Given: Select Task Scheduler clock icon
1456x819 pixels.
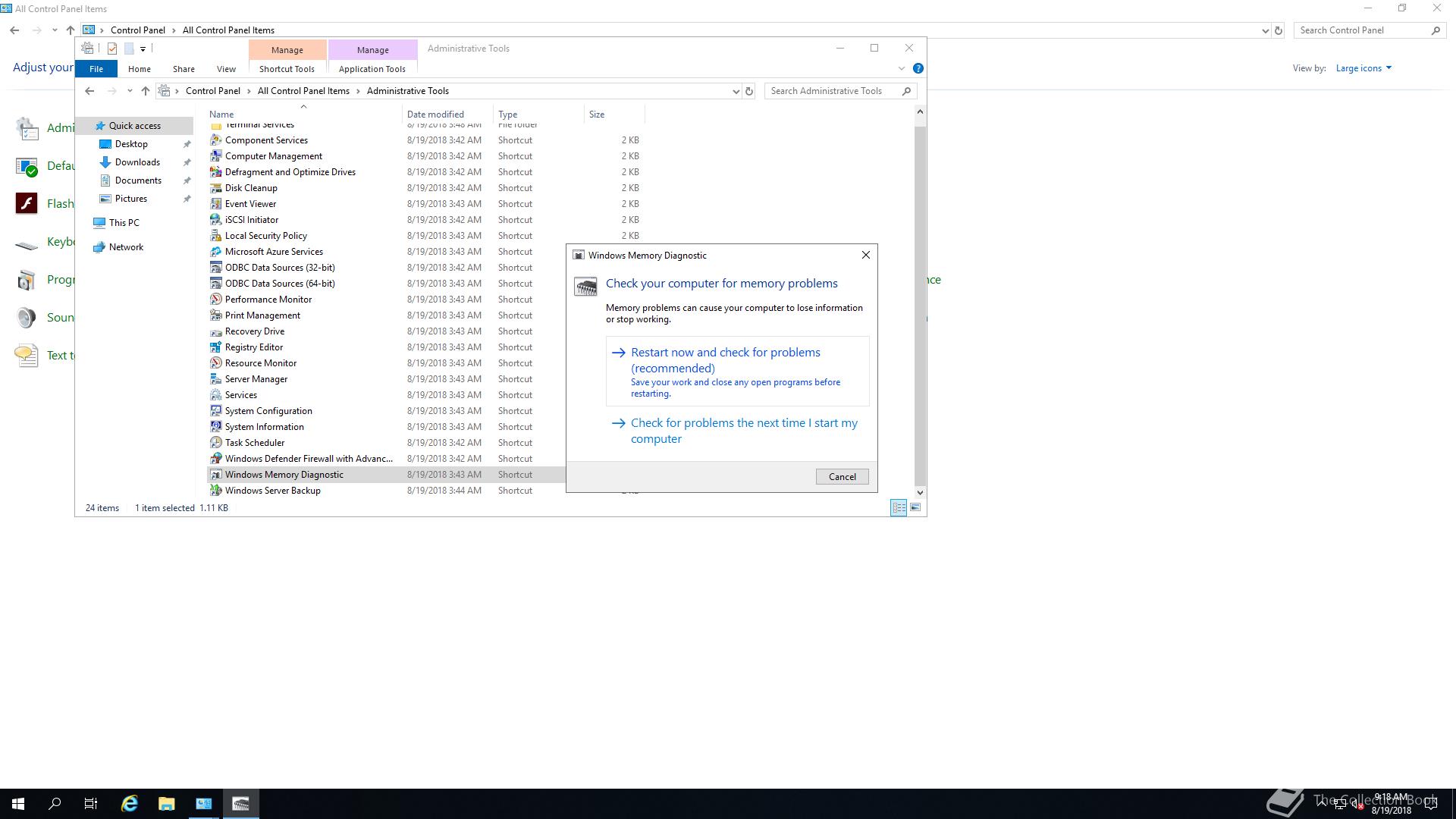Looking at the screenshot, I should point(216,443).
